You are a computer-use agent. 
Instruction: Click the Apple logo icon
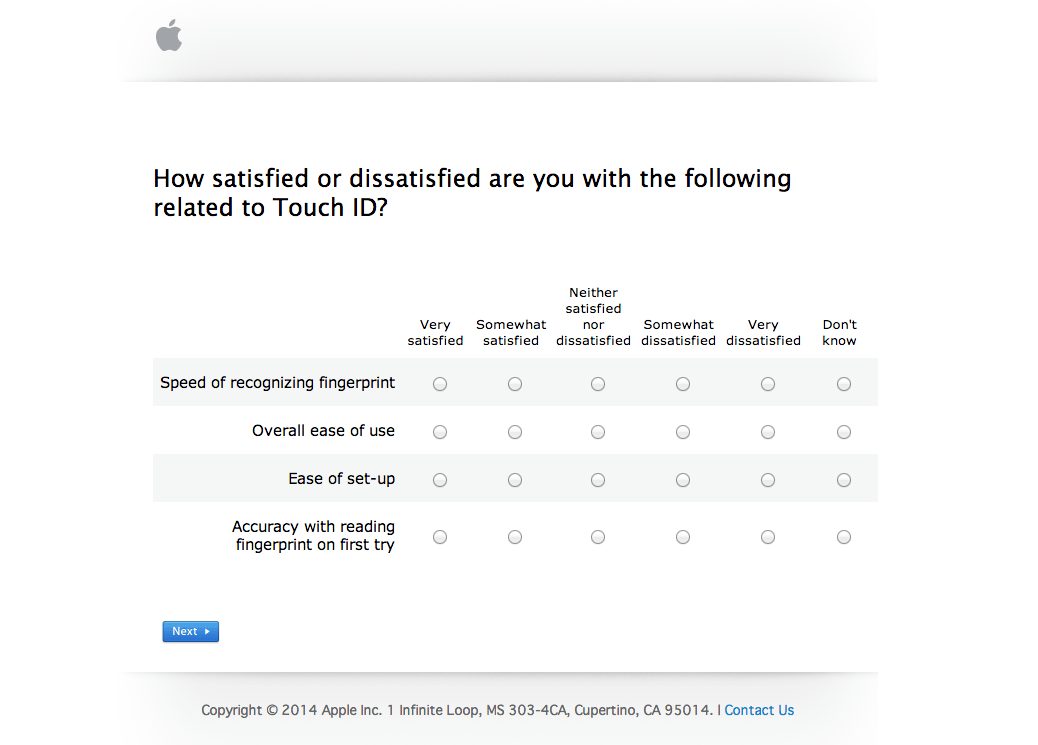coord(169,36)
